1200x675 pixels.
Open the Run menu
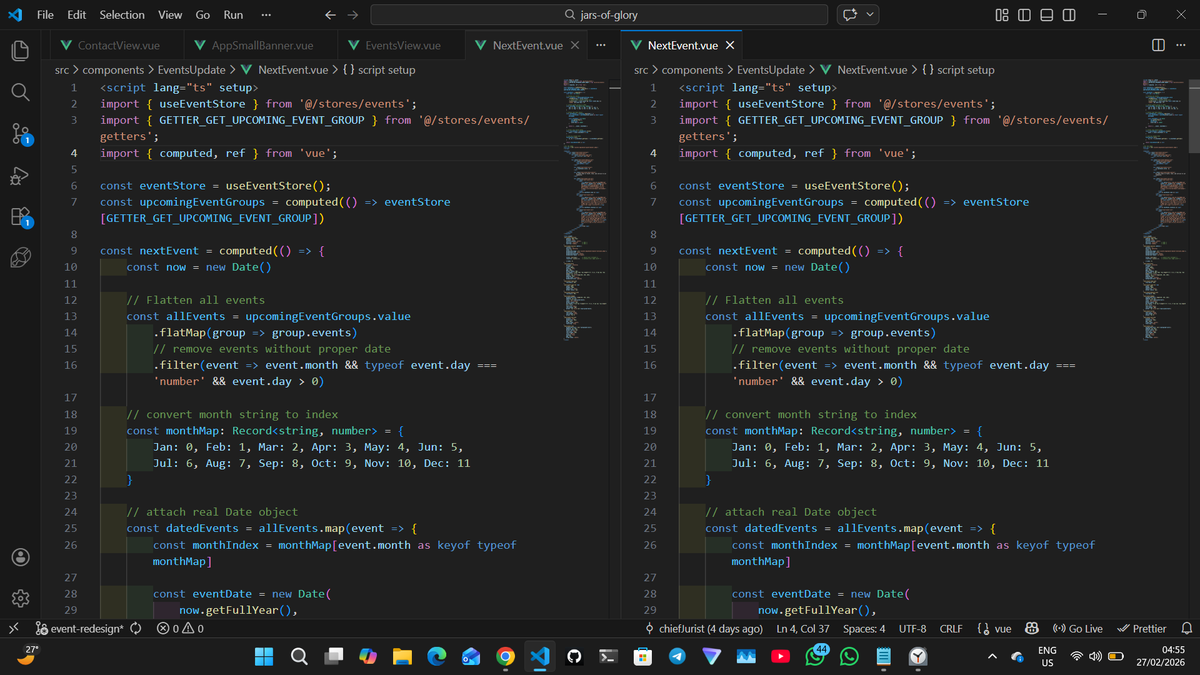click(x=233, y=15)
